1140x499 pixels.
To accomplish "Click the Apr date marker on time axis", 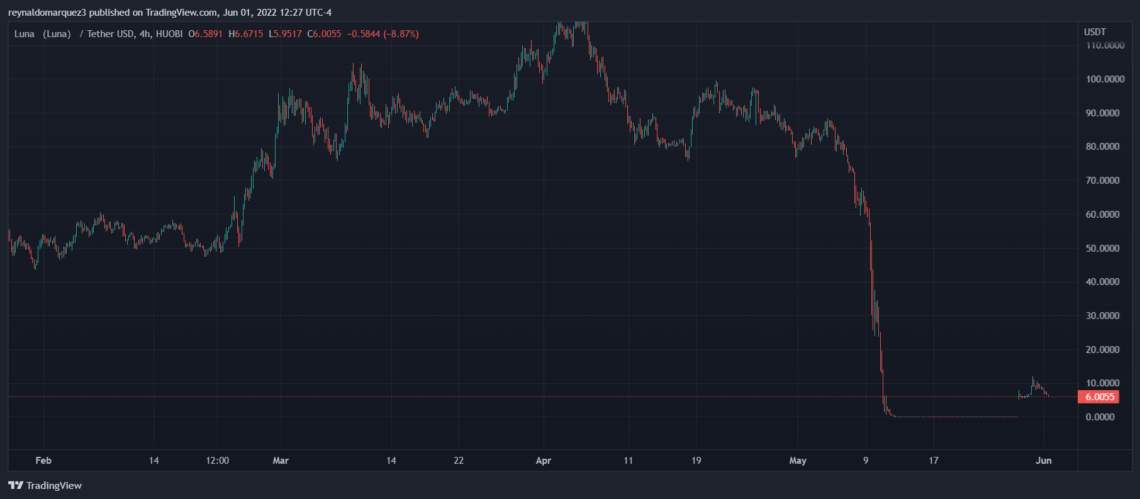I will [543, 461].
